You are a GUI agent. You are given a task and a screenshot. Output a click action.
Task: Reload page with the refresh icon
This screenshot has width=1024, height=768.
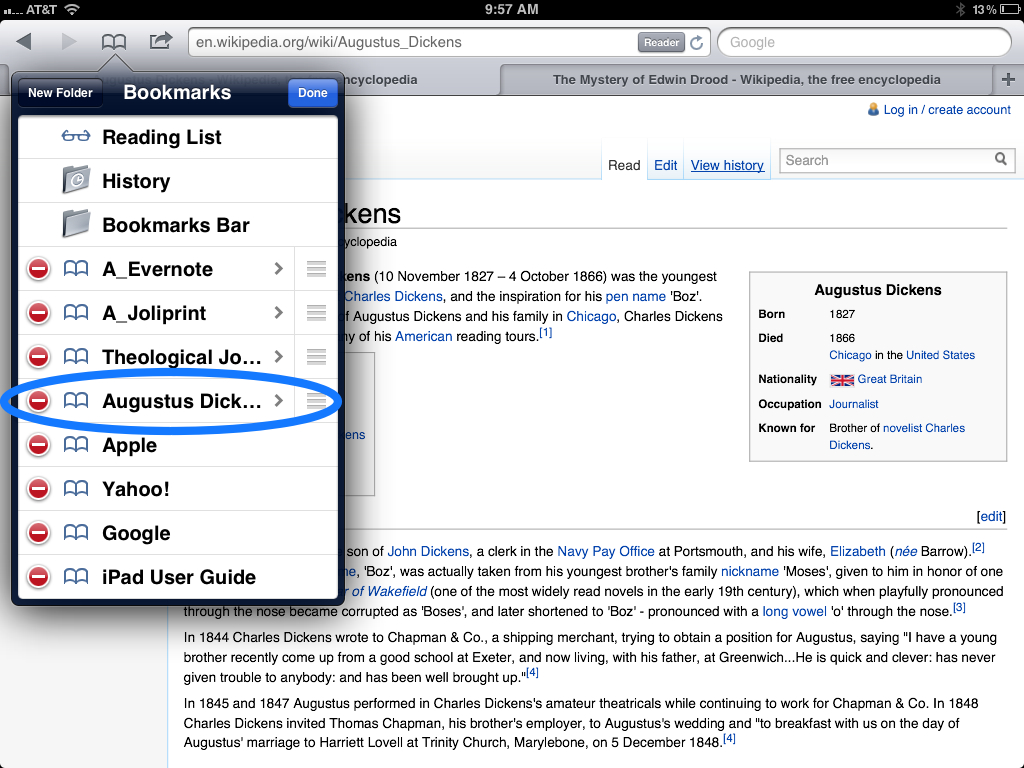coord(697,43)
